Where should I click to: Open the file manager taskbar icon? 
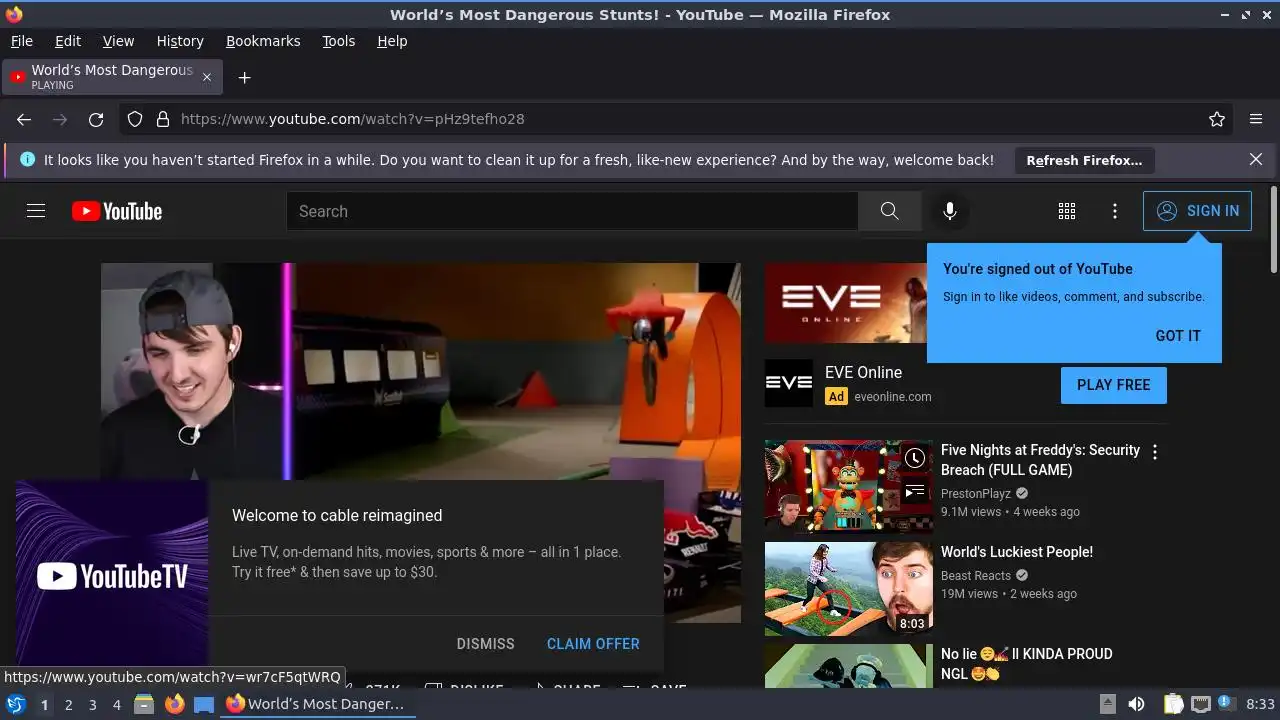[144, 704]
